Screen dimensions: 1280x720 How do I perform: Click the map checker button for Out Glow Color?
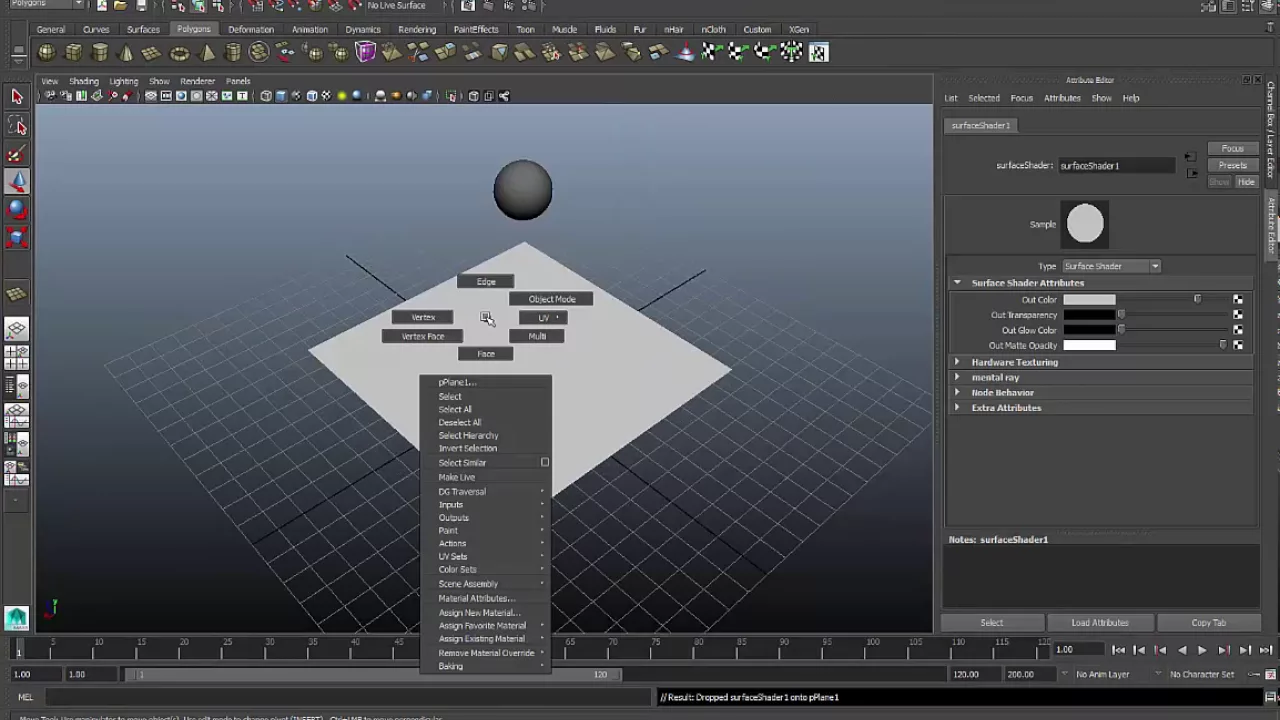(1238, 330)
